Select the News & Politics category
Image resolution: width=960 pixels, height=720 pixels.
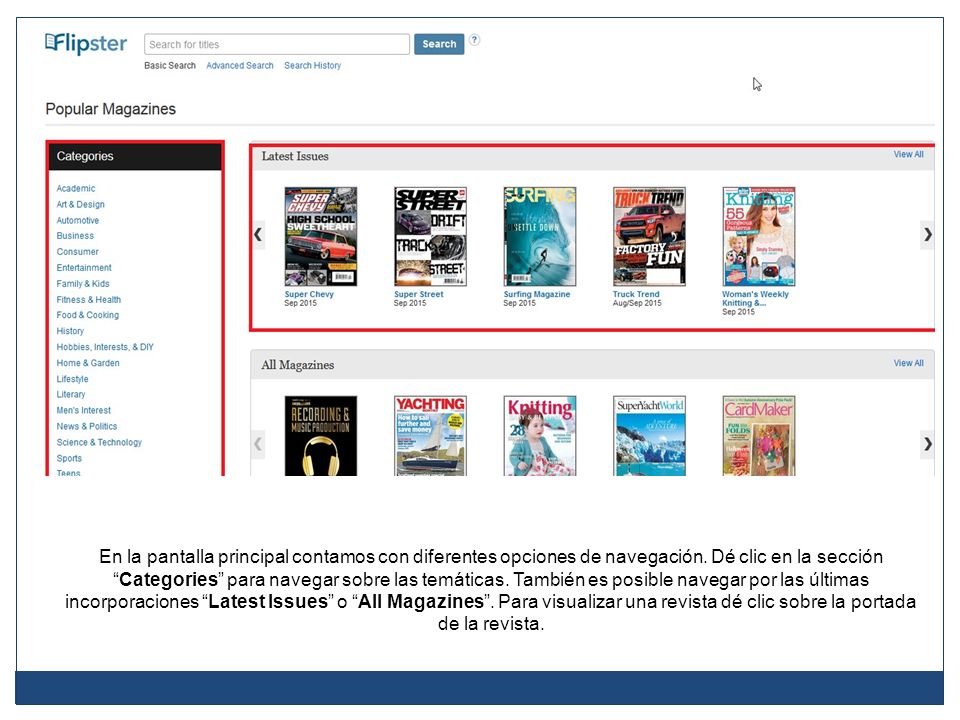coord(87,426)
